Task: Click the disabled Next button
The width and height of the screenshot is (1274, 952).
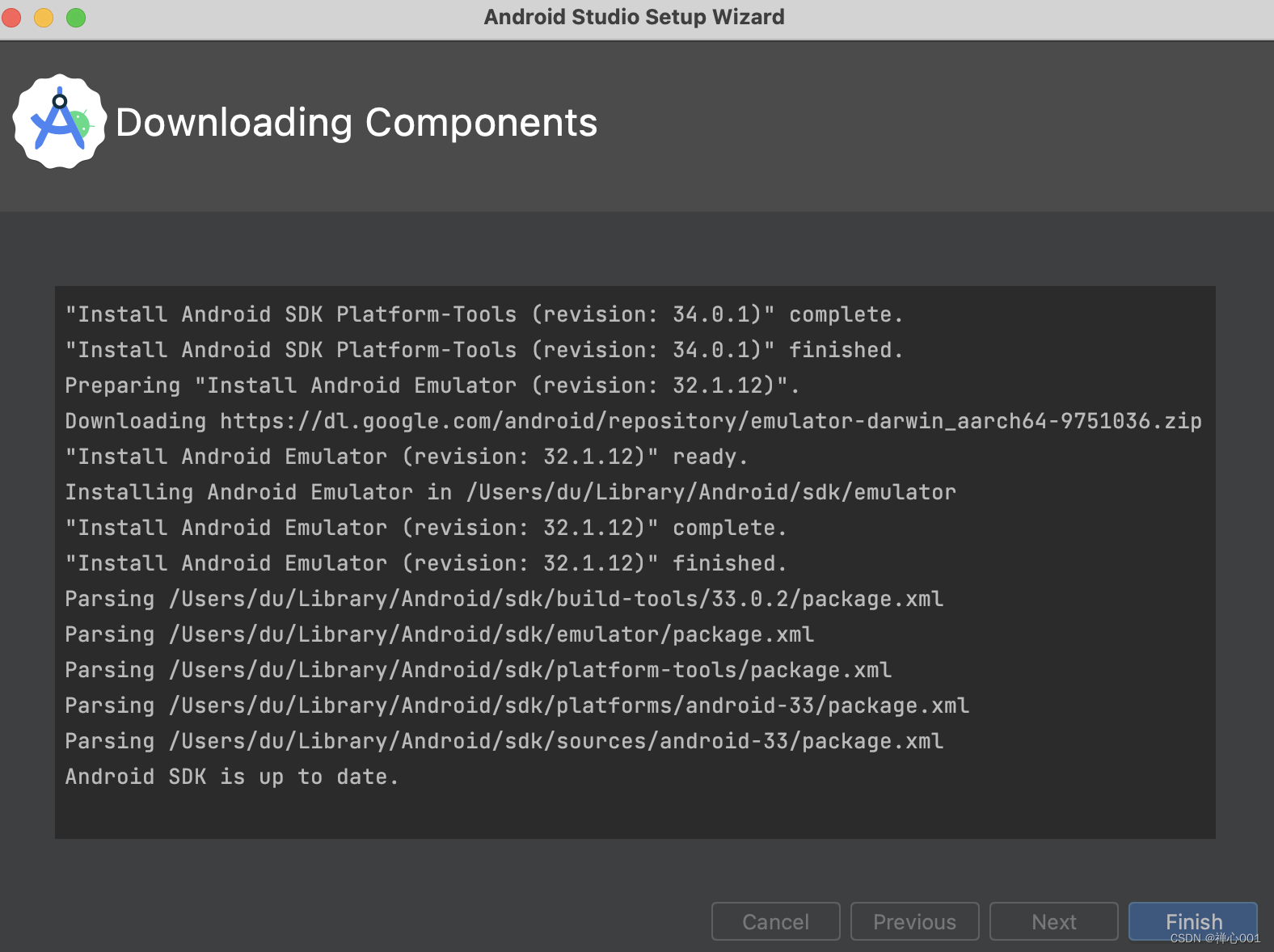Action: 1054,921
